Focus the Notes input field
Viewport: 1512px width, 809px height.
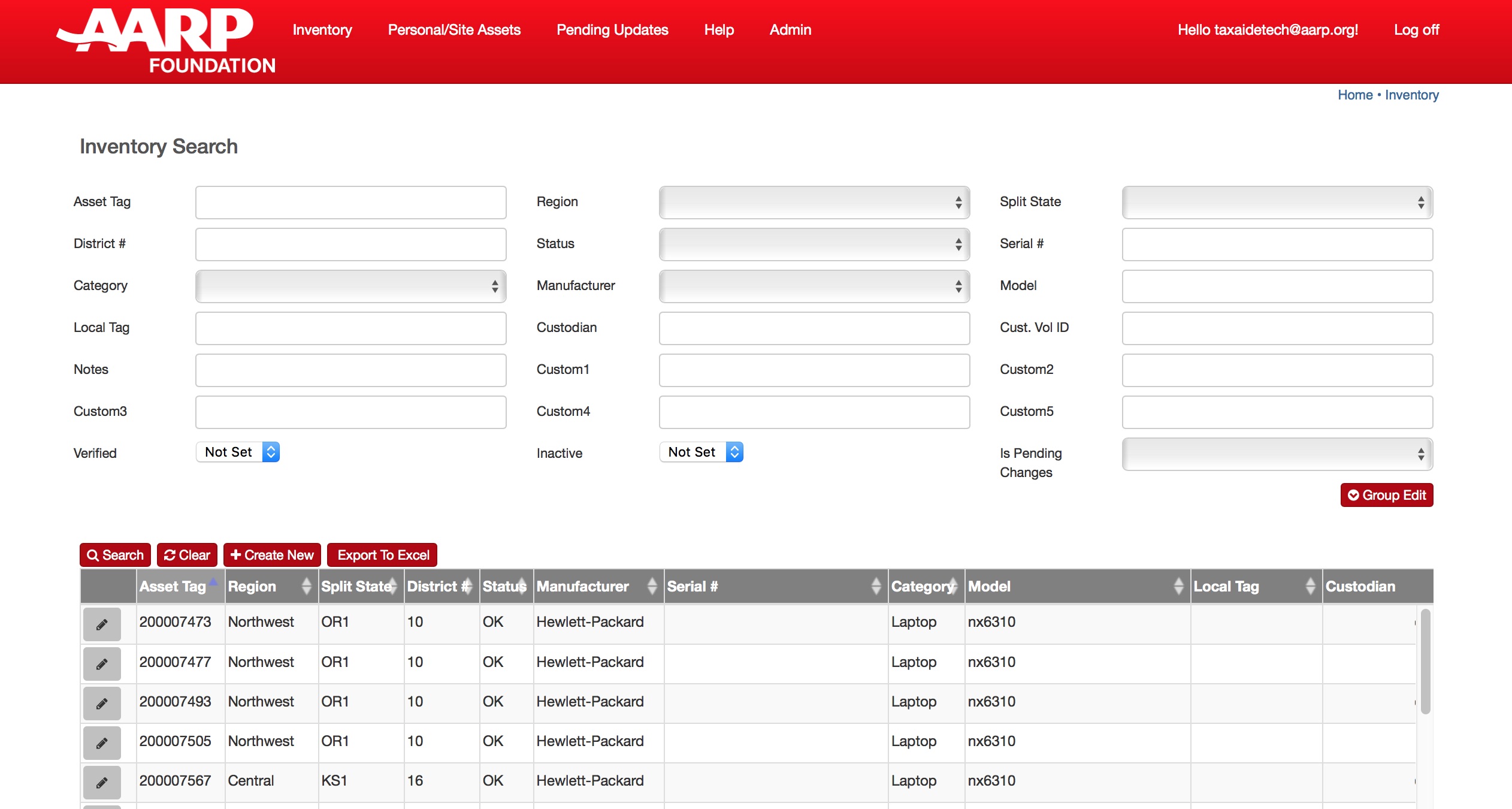coord(351,370)
